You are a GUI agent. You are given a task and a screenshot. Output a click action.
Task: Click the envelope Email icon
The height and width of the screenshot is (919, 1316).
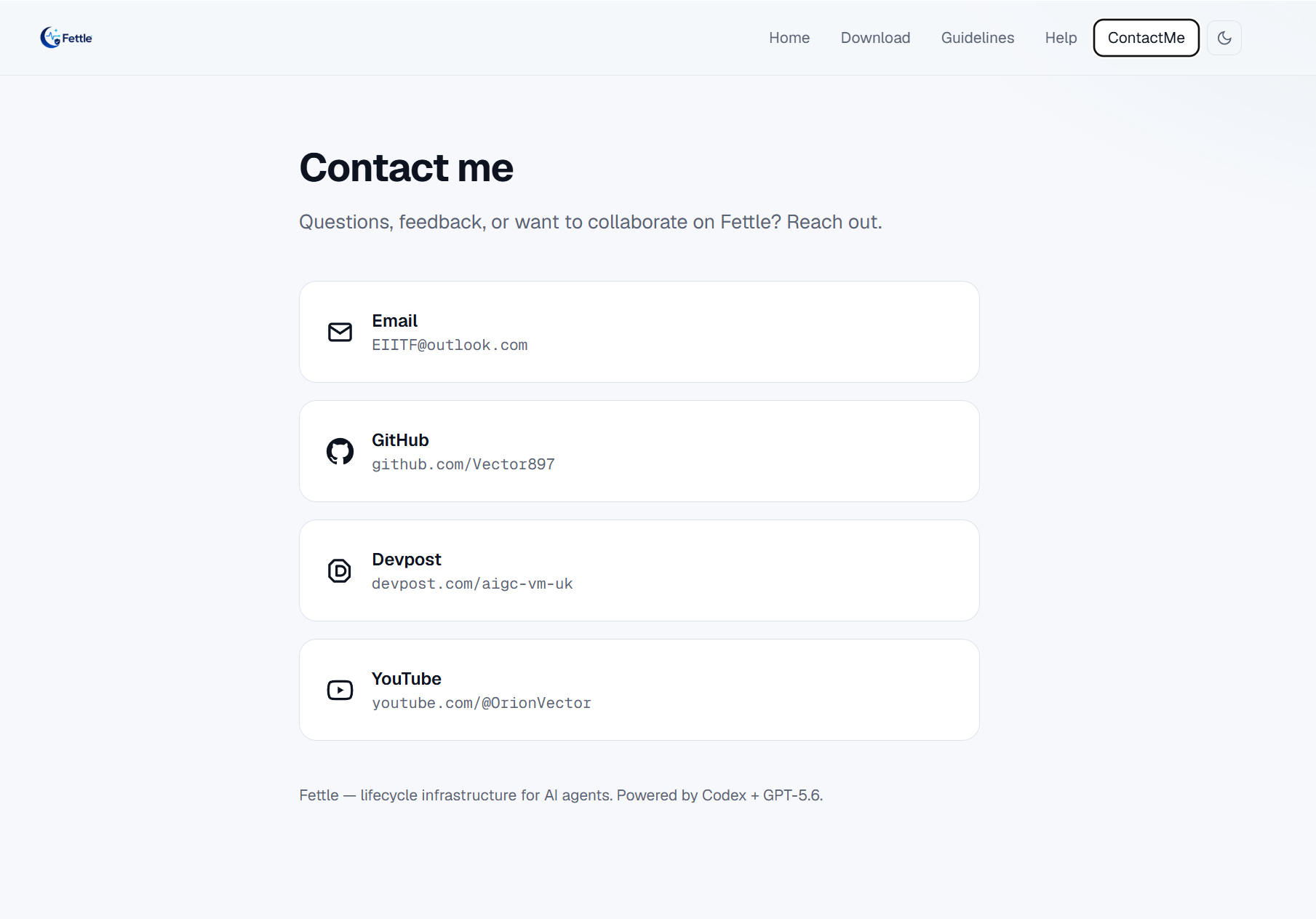click(340, 332)
